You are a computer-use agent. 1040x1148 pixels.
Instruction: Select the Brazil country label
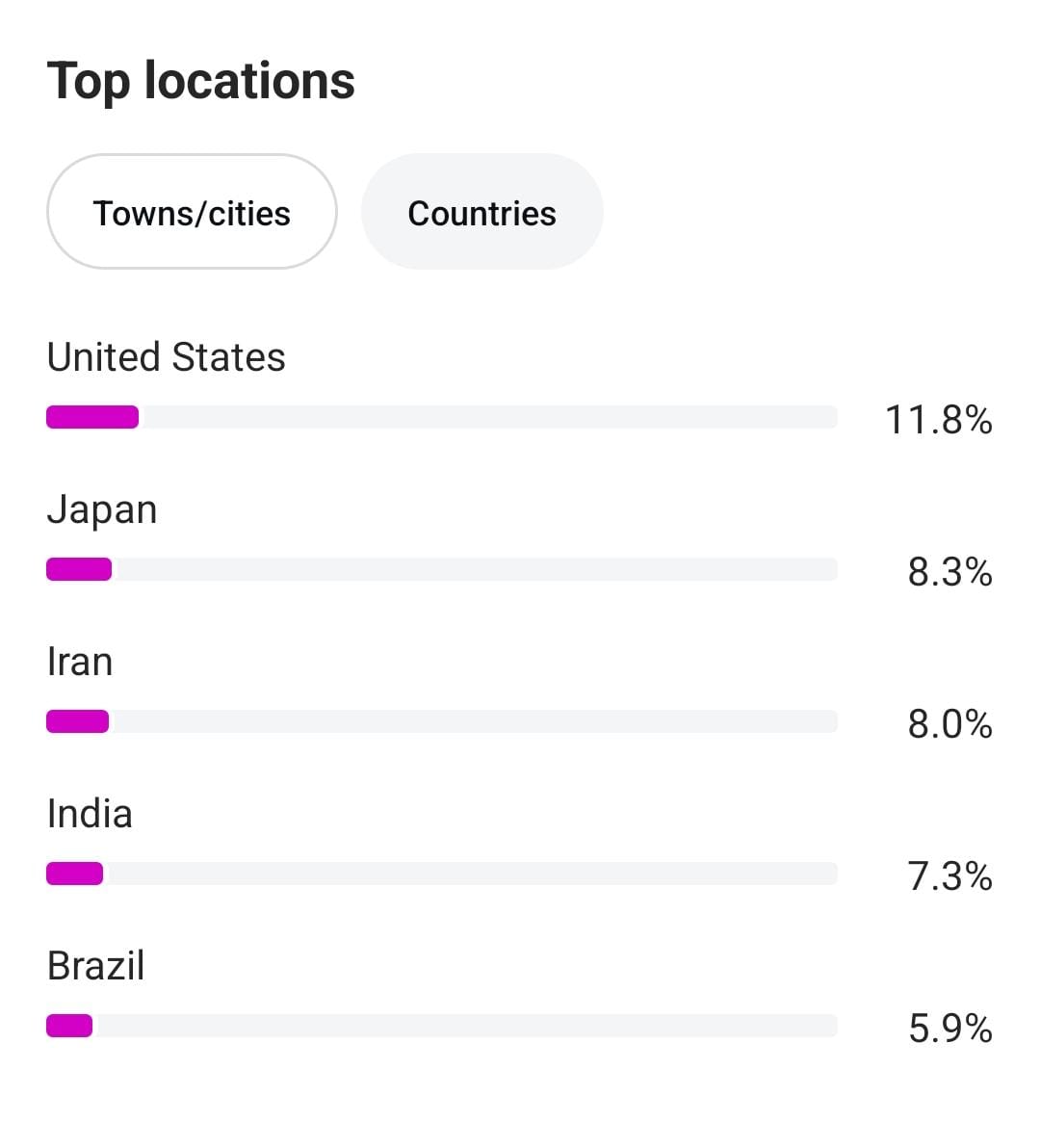pos(95,966)
